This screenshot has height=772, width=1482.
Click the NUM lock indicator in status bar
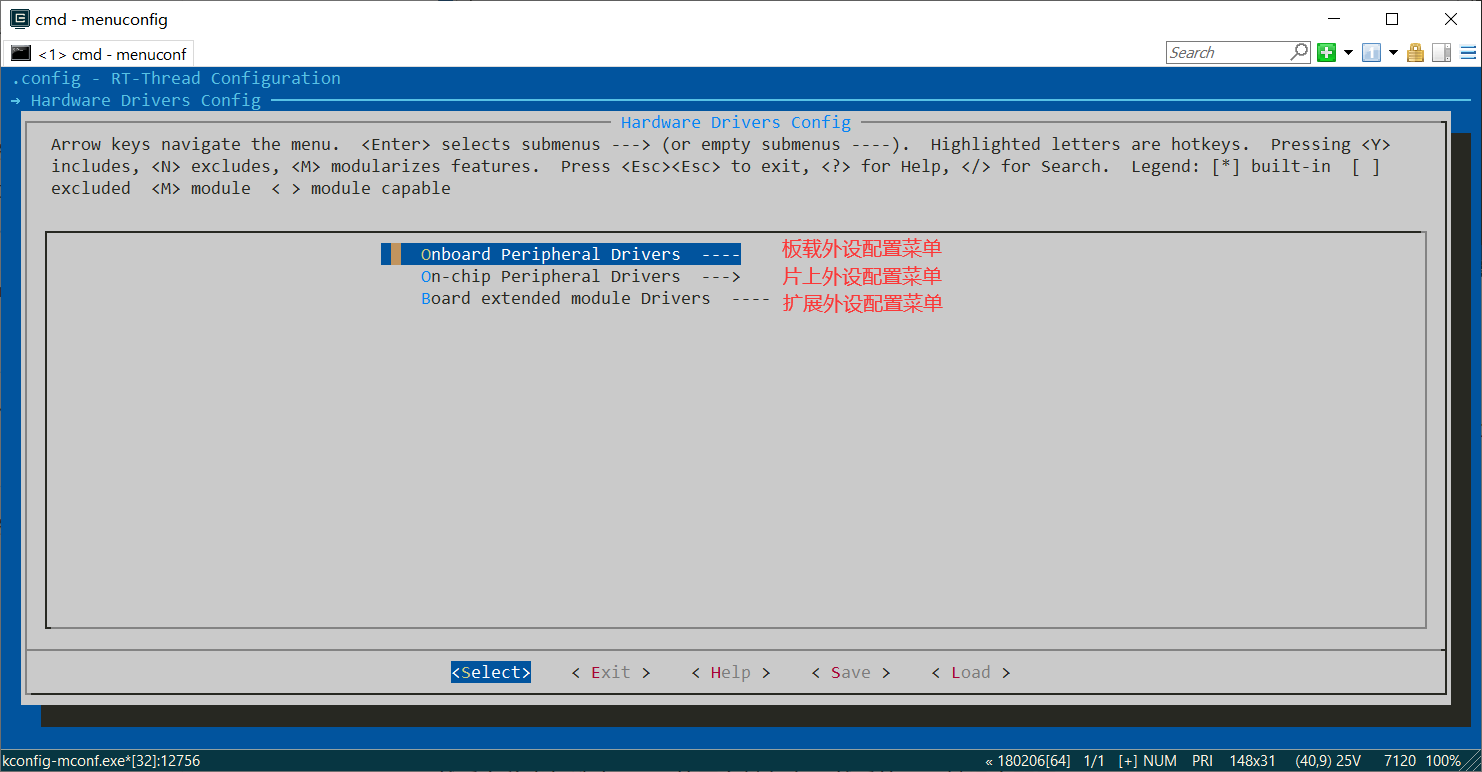click(x=1159, y=761)
